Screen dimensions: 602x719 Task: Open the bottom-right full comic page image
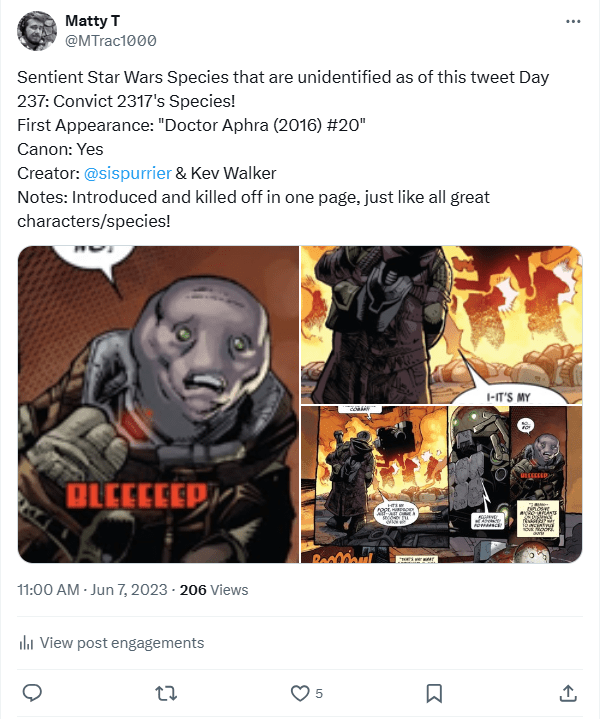point(442,484)
